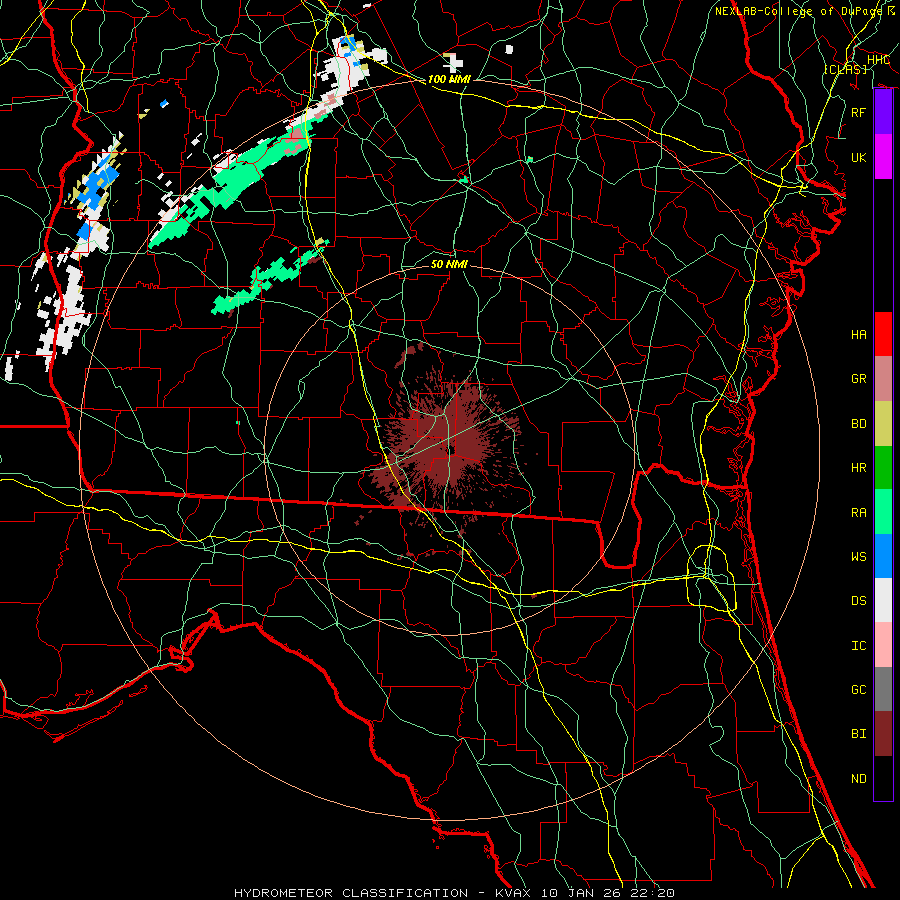Click the DS white legend swatch
Image resolution: width=900 pixels, height=900 pixels.
click(883, 600)
